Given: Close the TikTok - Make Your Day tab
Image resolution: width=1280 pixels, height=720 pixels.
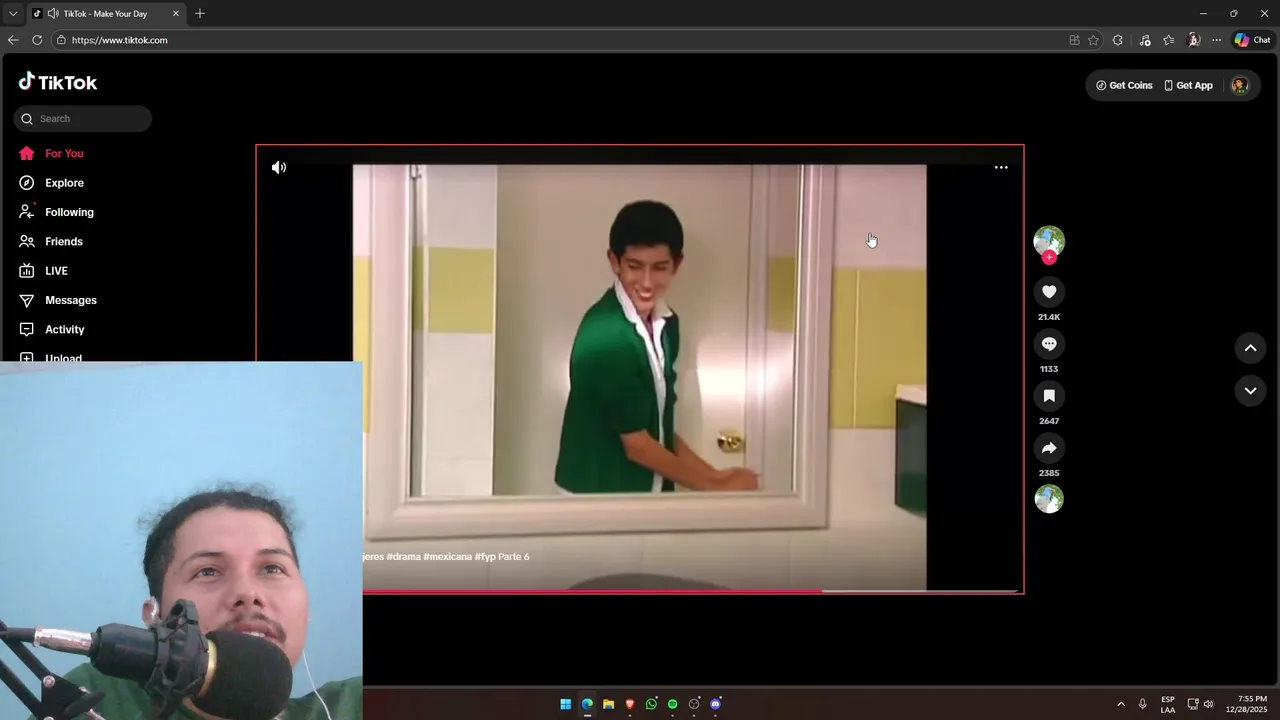Looking at the screenshot, I should [176, 14].
